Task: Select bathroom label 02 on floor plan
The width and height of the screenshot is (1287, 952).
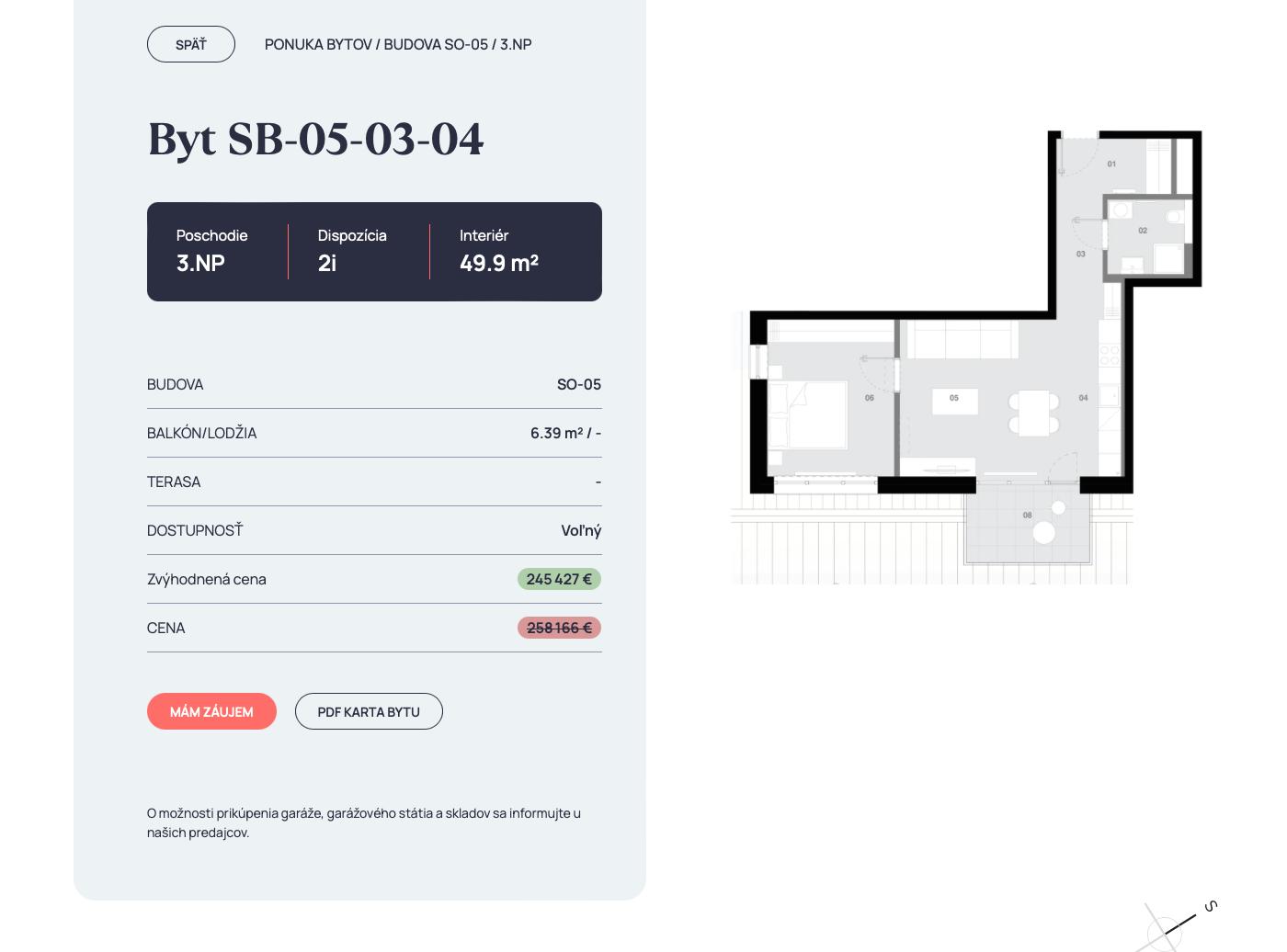Action: coord(1143,231)
